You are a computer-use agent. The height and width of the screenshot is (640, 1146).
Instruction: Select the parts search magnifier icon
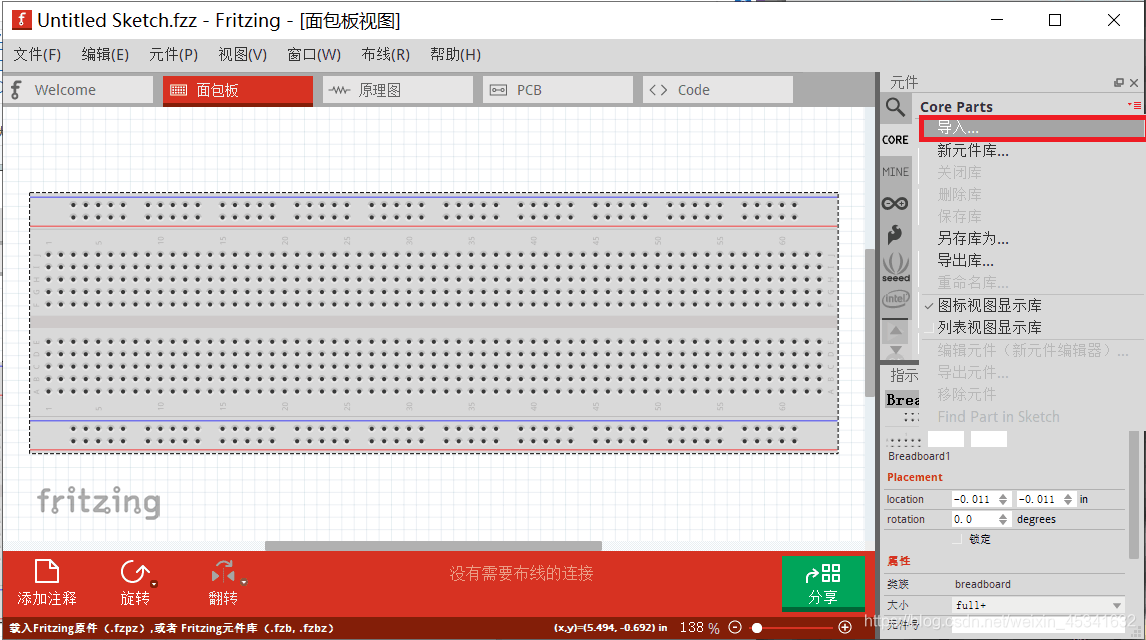click(x=895, y=105)
